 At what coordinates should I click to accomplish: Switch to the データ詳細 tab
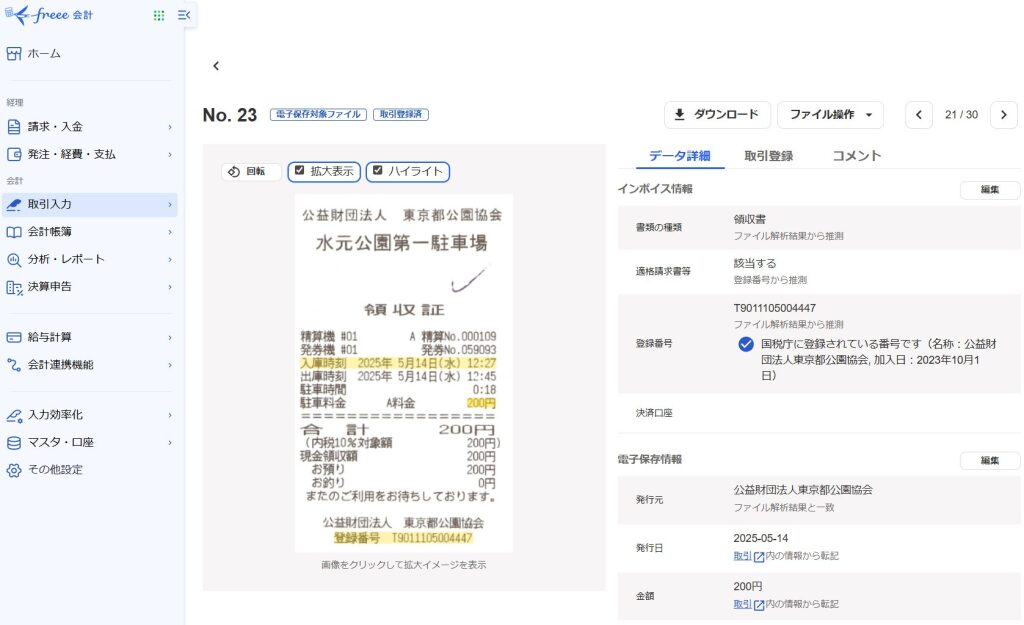point(679,156)
